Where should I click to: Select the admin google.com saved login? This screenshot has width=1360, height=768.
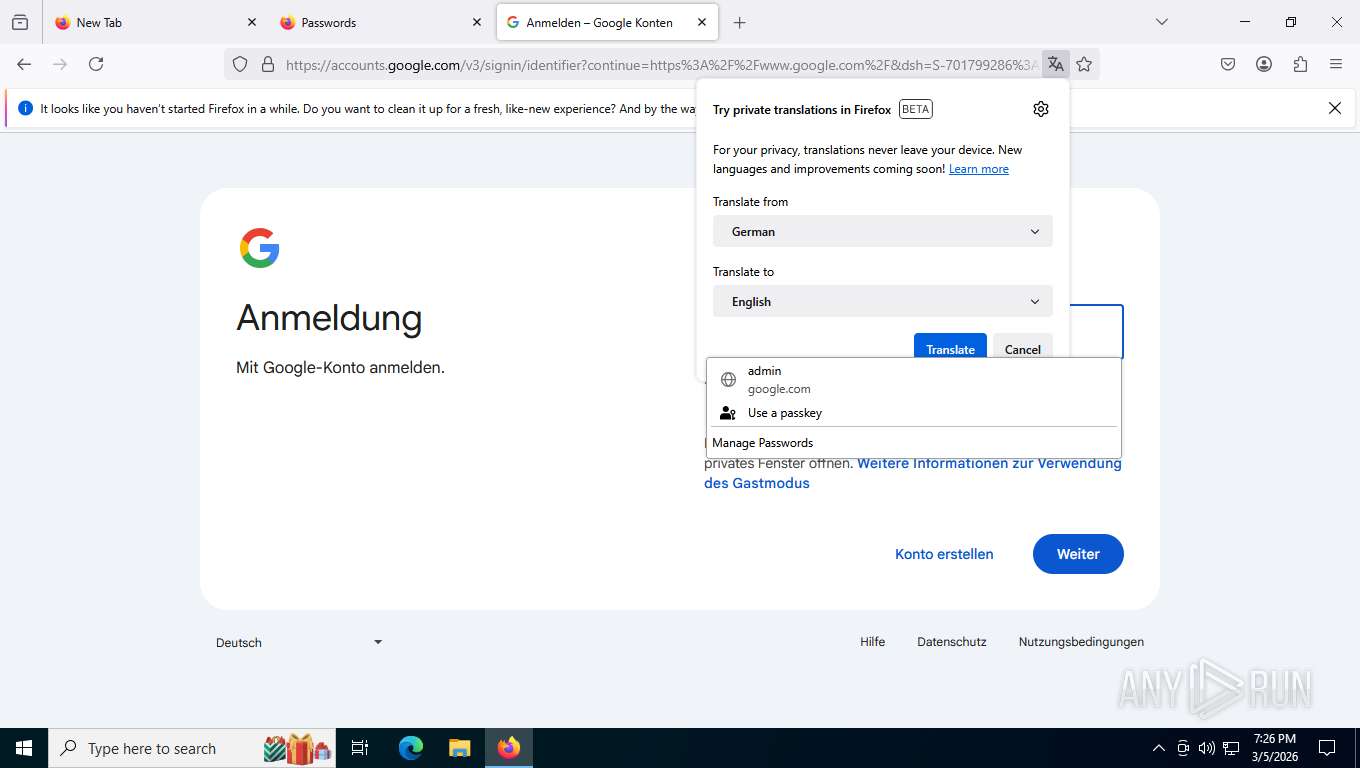(x=914, y=380)
